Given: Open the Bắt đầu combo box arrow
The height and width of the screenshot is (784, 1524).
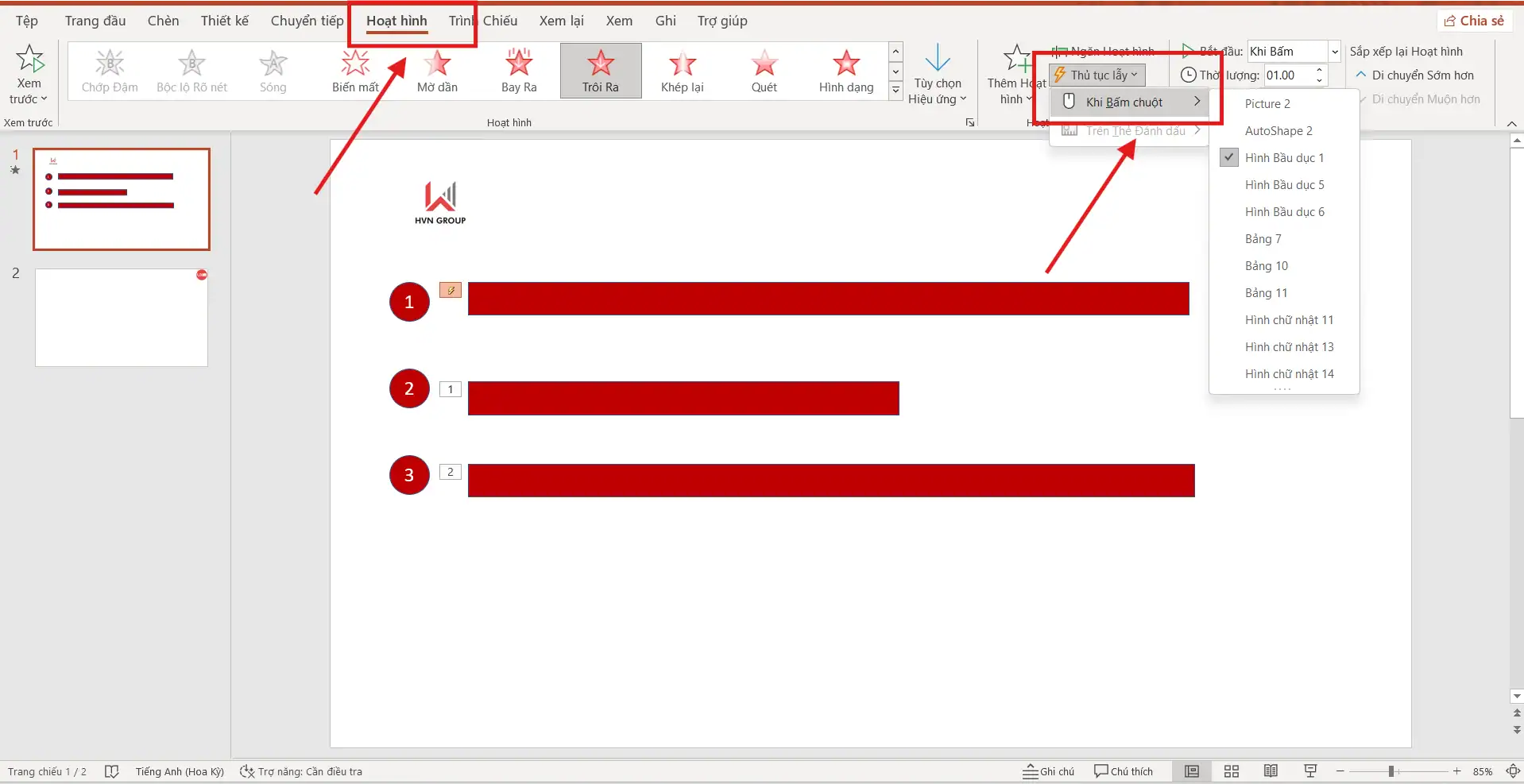Looking at the screenshot, I should 1335,52.
